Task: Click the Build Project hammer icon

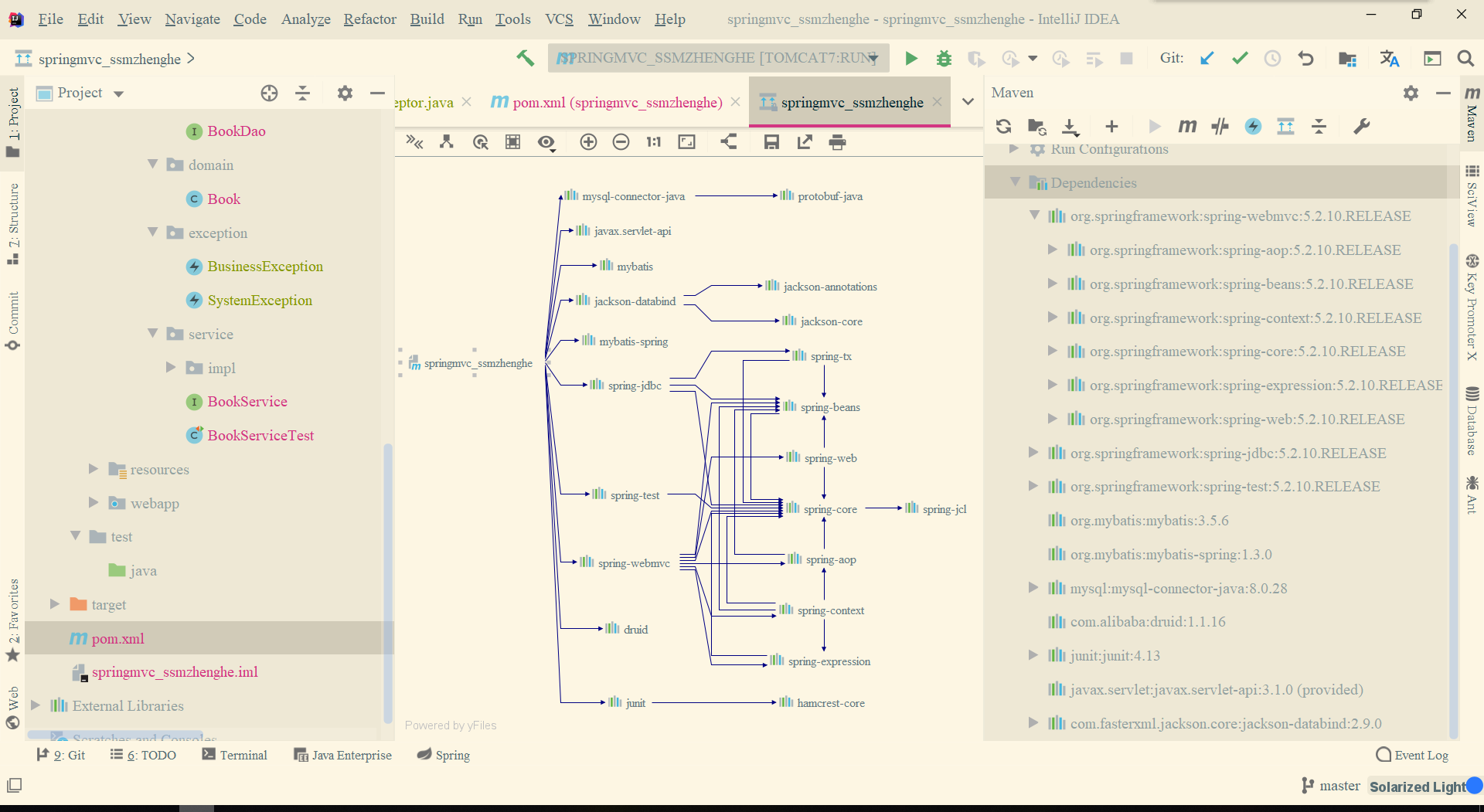Action: pyautogui.click(x=526, y=58)
